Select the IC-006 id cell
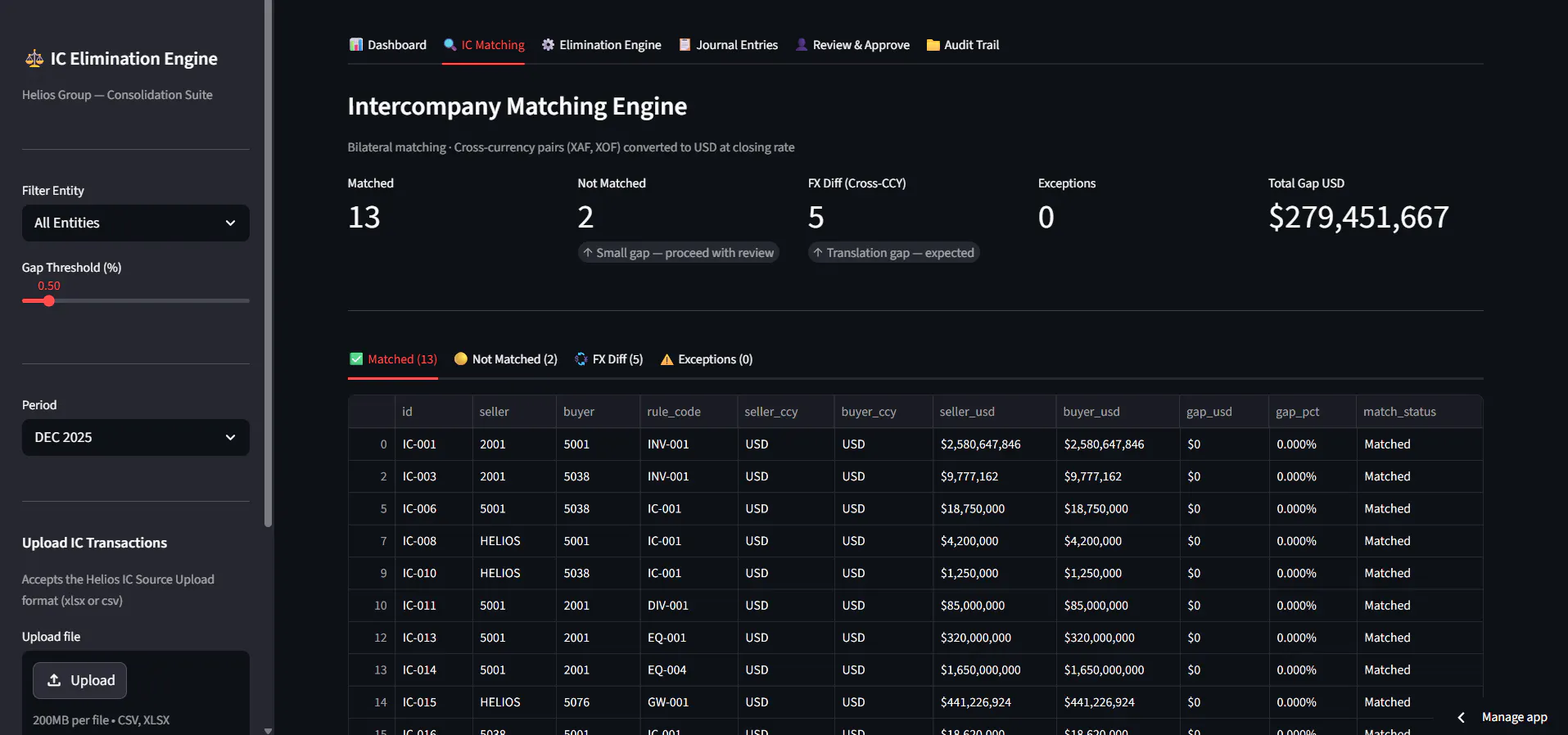 [433, 508]
